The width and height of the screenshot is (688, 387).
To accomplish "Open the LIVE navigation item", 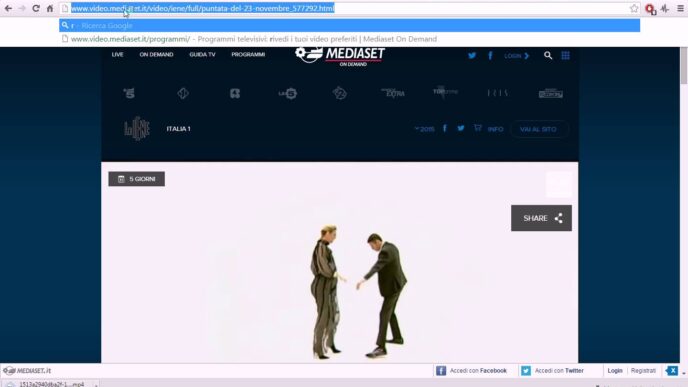I will click(118, 54).
